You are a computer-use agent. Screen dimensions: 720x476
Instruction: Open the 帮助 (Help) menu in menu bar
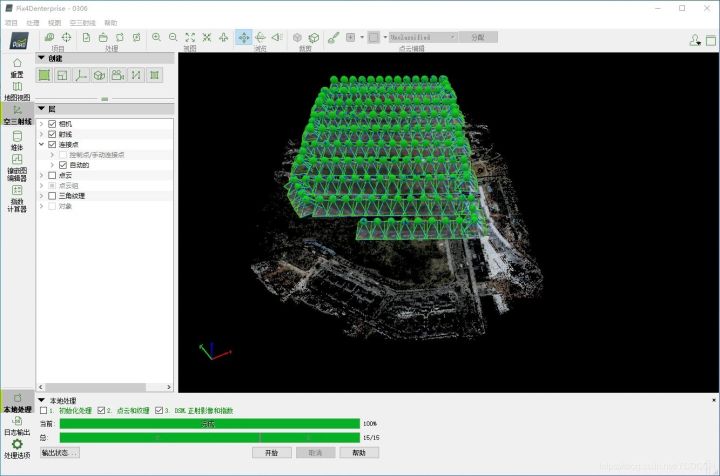(x=110, y=22)
